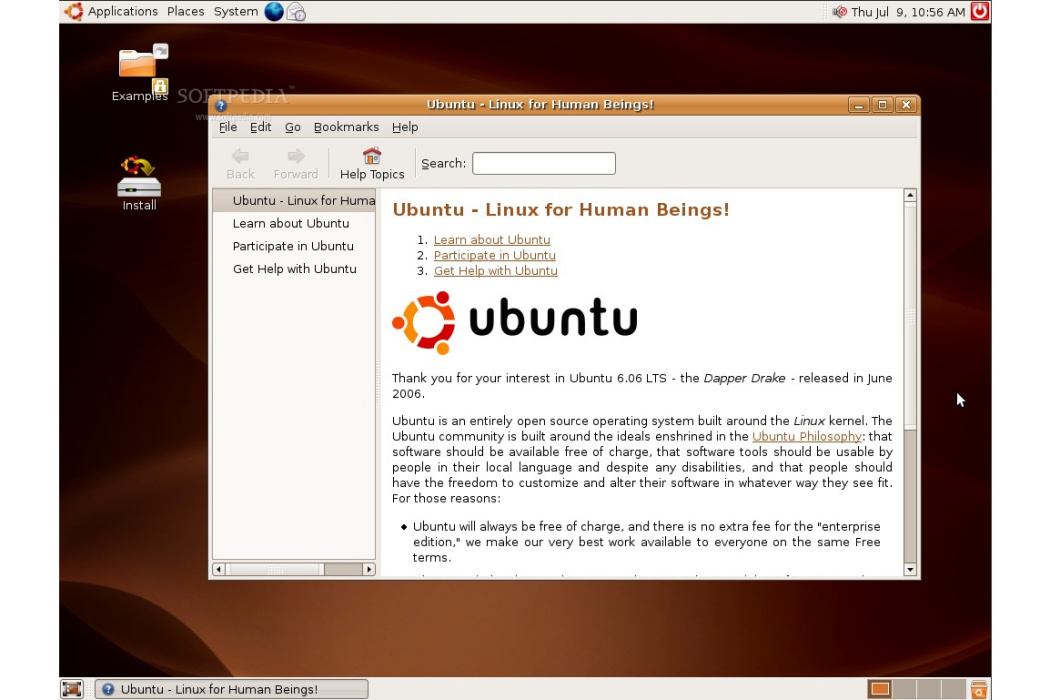Screen dimensions: 1050x700
Task: Click the sidebar scroll left arrow
Action: click(x=218, y=569)
